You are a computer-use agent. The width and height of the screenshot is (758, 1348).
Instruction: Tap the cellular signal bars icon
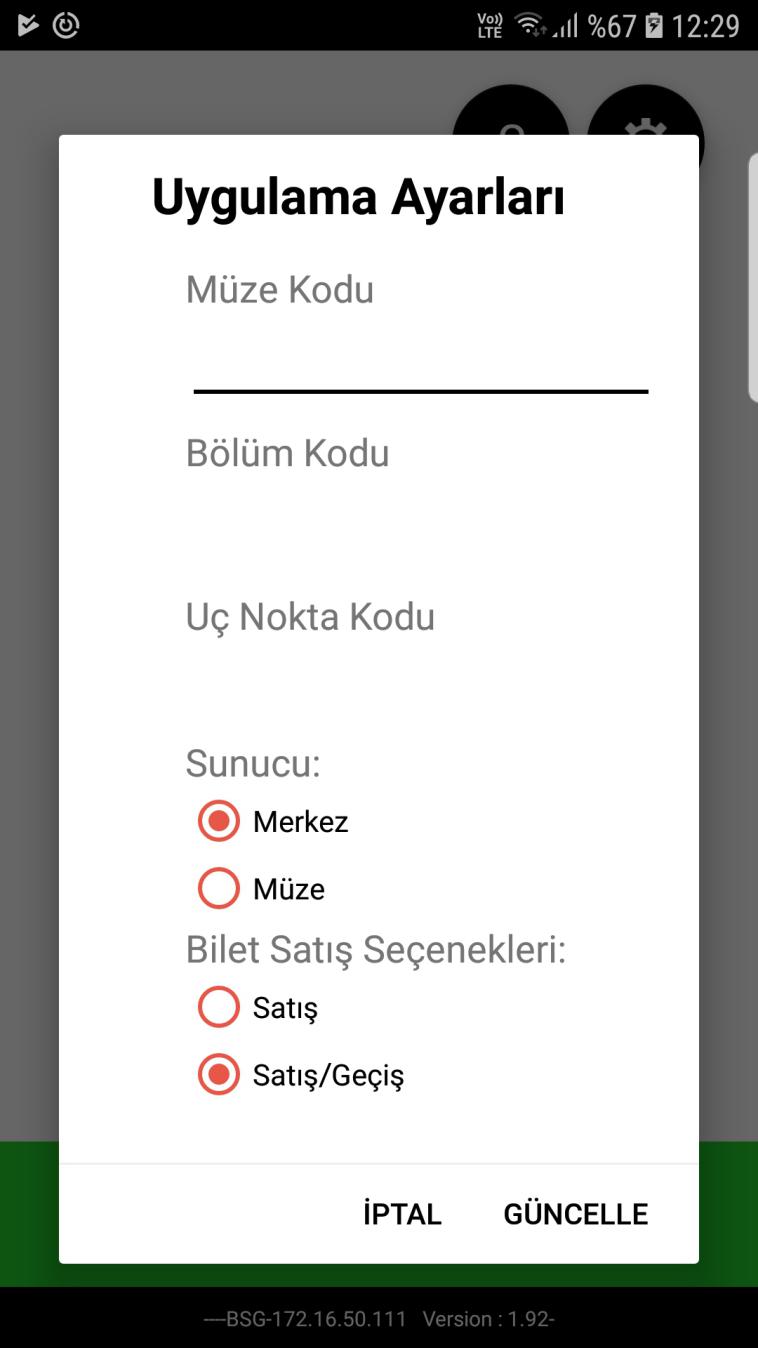pos(566,25)
